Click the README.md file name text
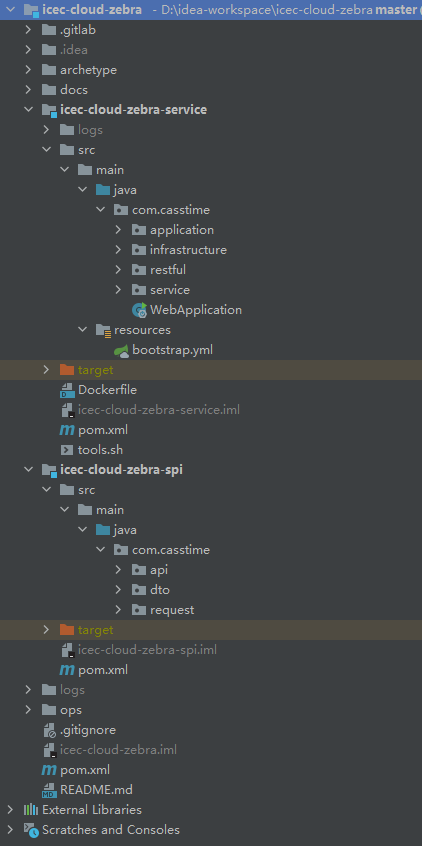This screenshot has height=846, width=422. point(97,790)
